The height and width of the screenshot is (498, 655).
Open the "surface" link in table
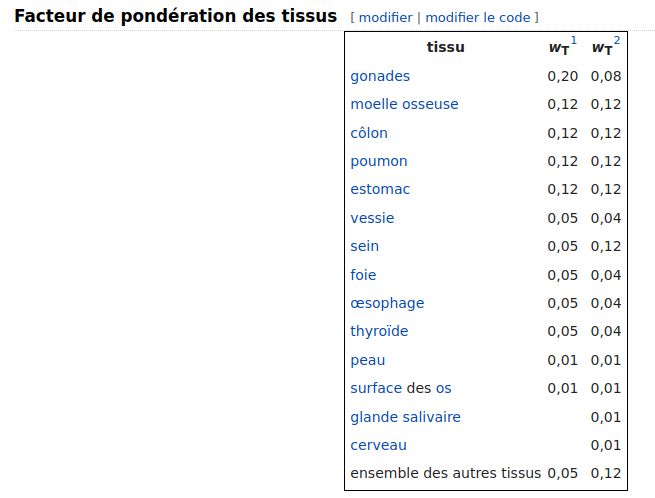pos(375,388)
